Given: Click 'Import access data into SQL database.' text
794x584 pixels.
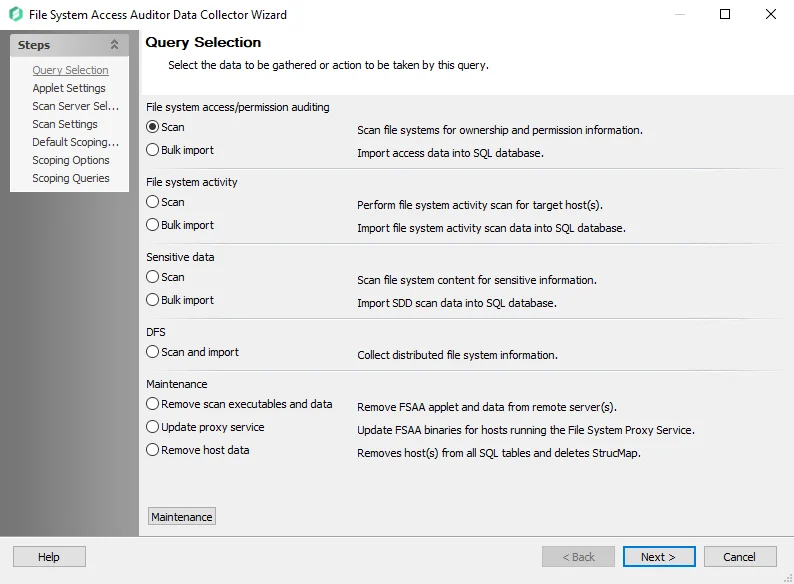Looking at the screenshot, I should click(x=450, y=153).
